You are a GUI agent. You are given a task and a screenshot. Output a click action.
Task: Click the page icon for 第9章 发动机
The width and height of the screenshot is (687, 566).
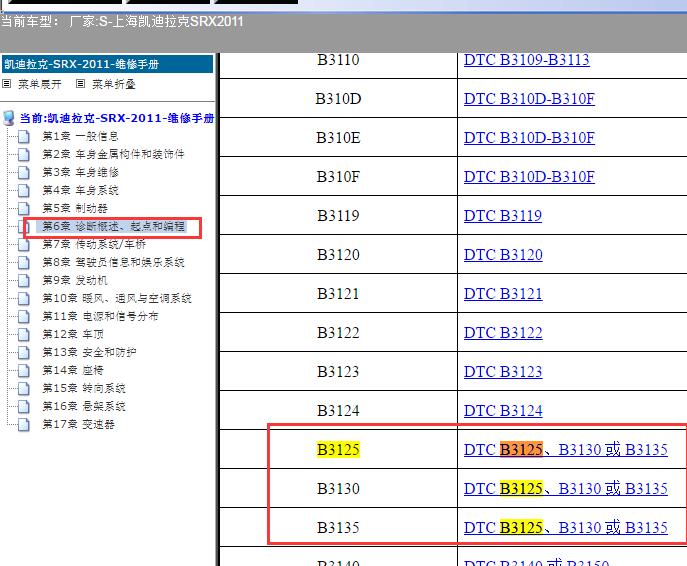click(24, 280)
